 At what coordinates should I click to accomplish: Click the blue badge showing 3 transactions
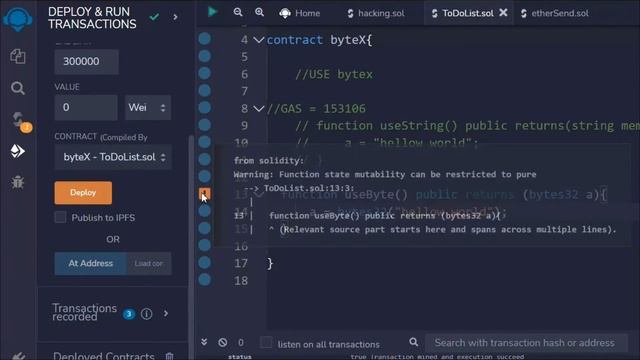tap(129, 314)
